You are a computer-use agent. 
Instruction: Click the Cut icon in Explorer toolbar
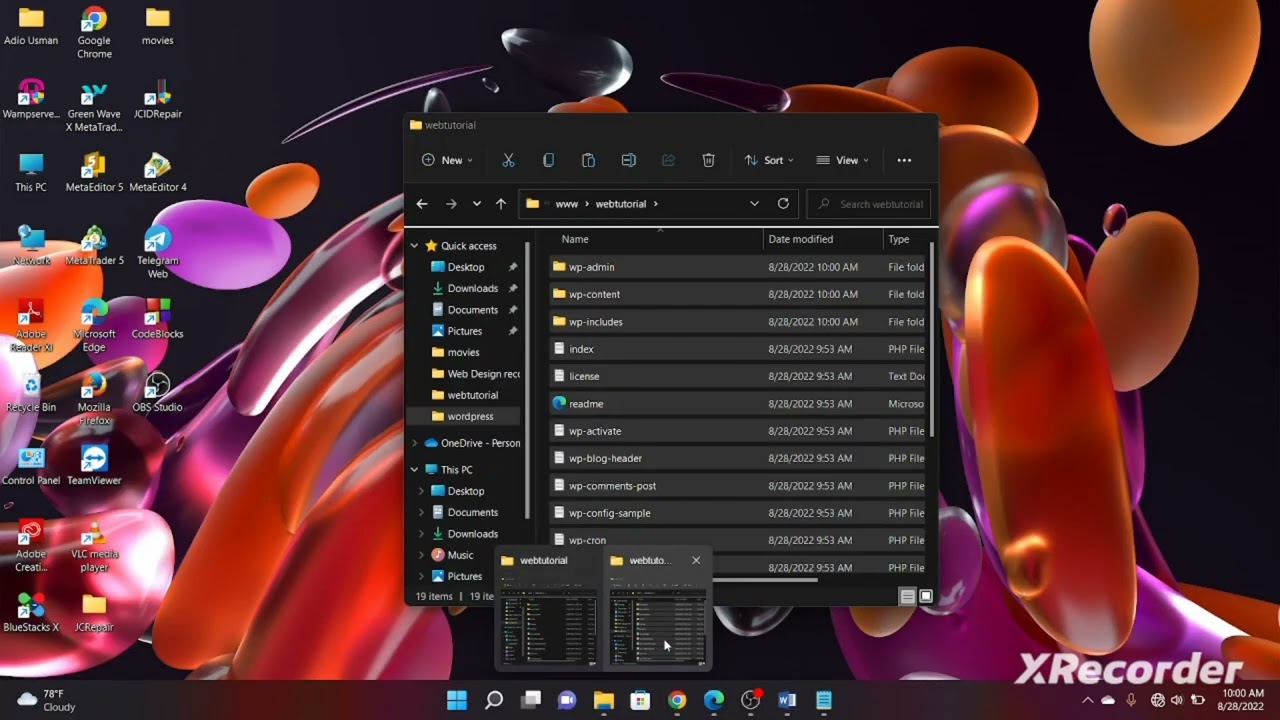point(508,160)
